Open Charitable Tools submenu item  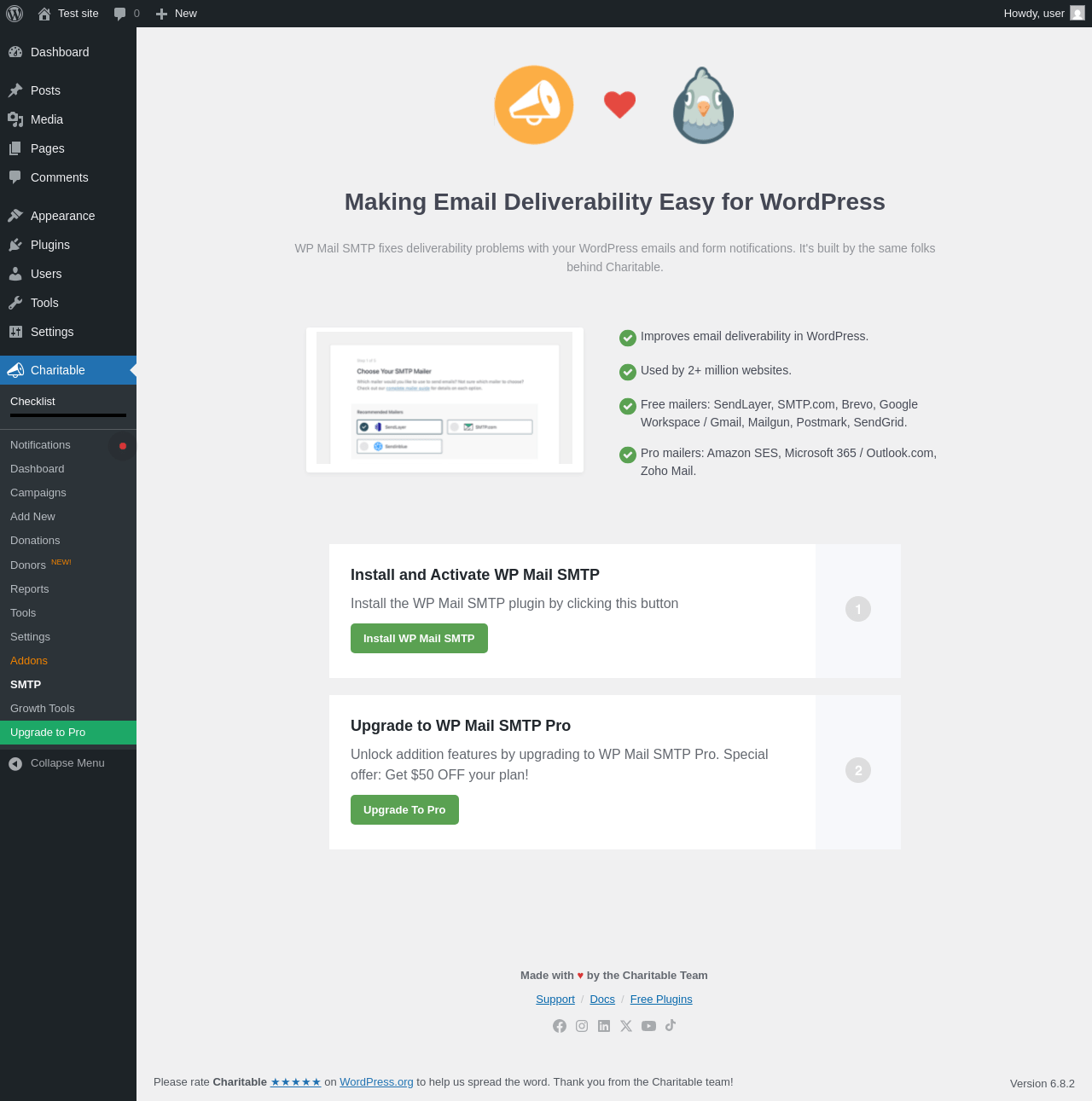23,613
